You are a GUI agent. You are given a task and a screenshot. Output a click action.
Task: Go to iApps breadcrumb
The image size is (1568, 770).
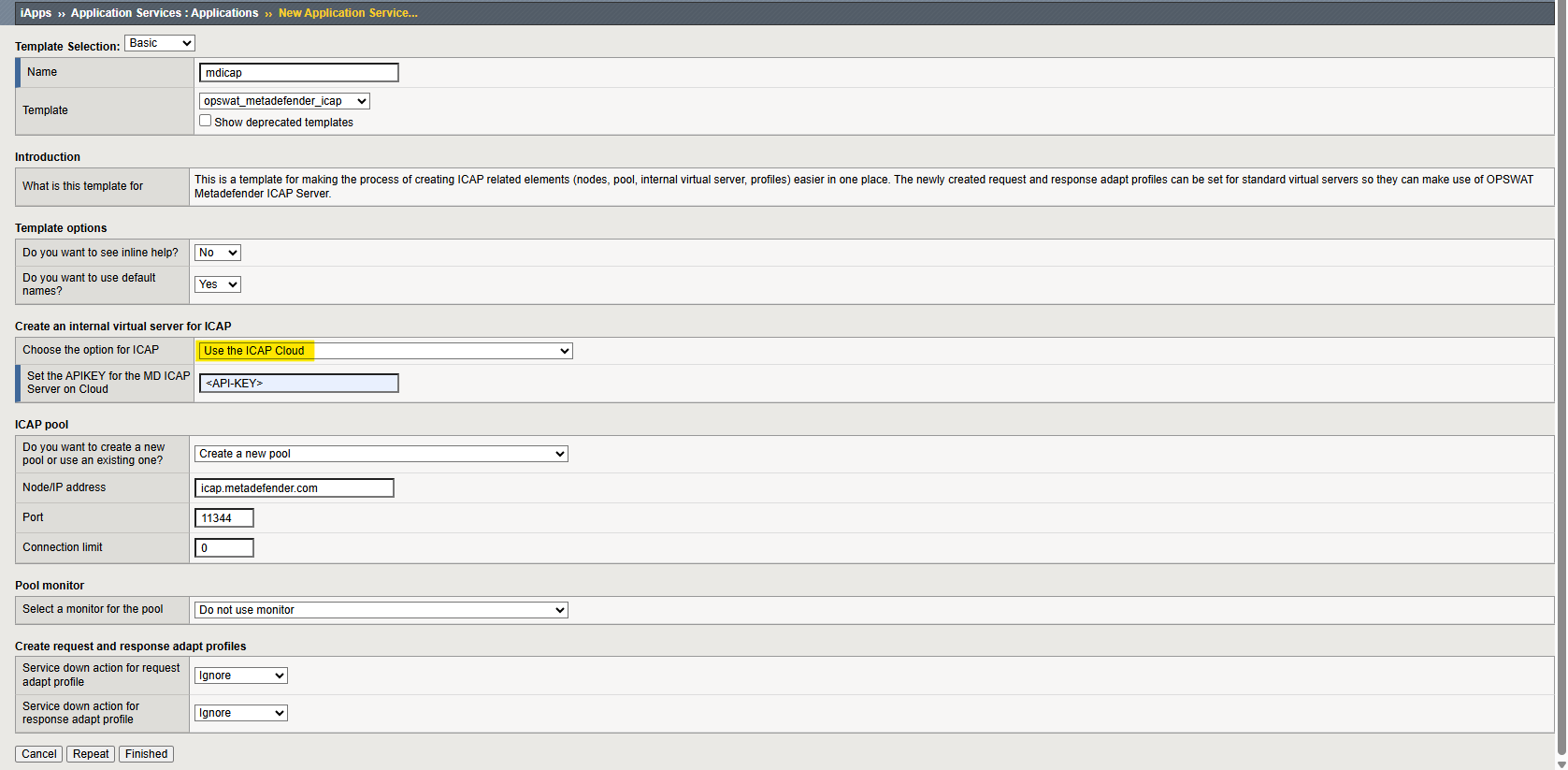(x=36, y=13)
